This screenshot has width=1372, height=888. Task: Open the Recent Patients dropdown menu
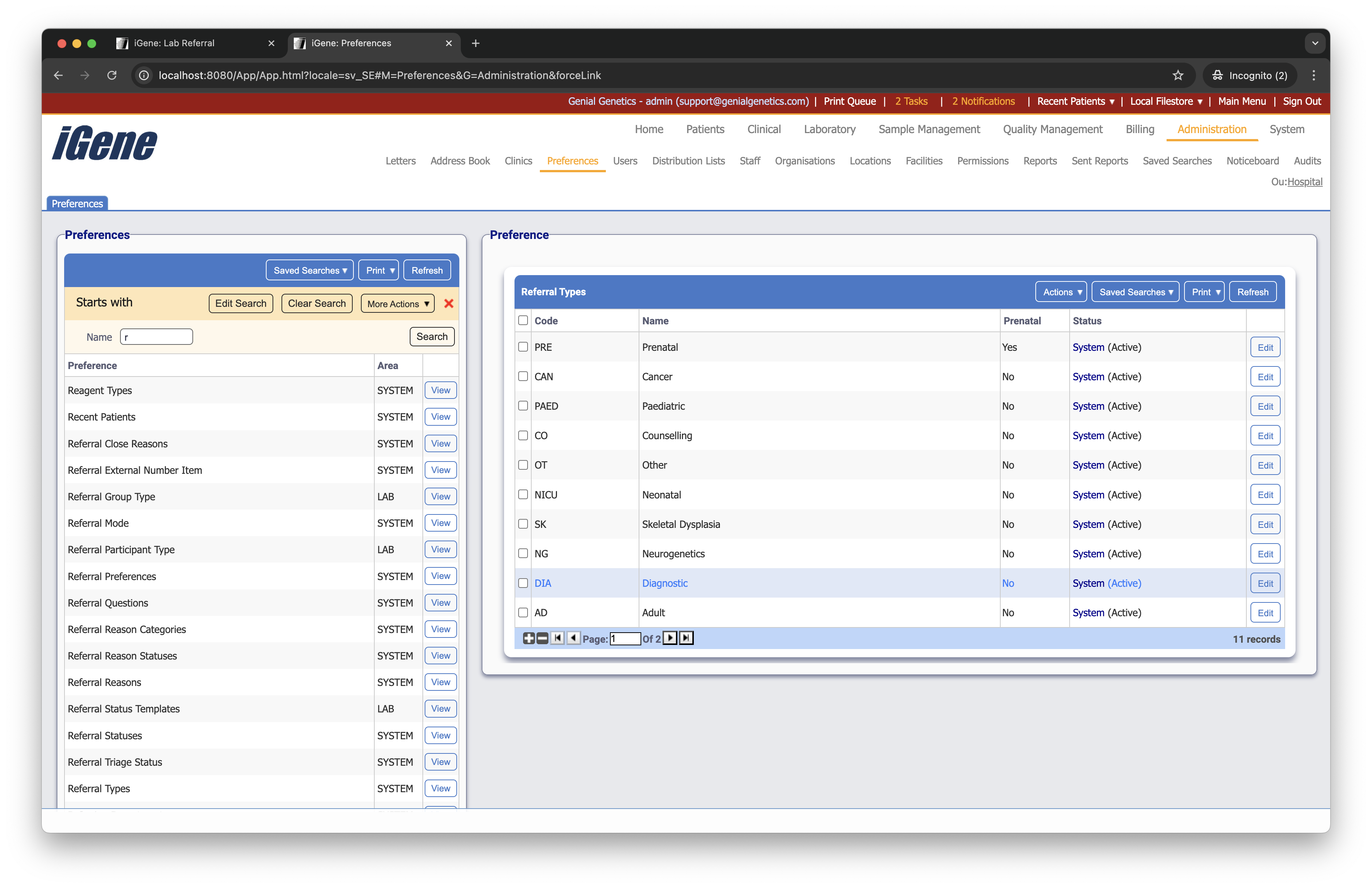1075,101
